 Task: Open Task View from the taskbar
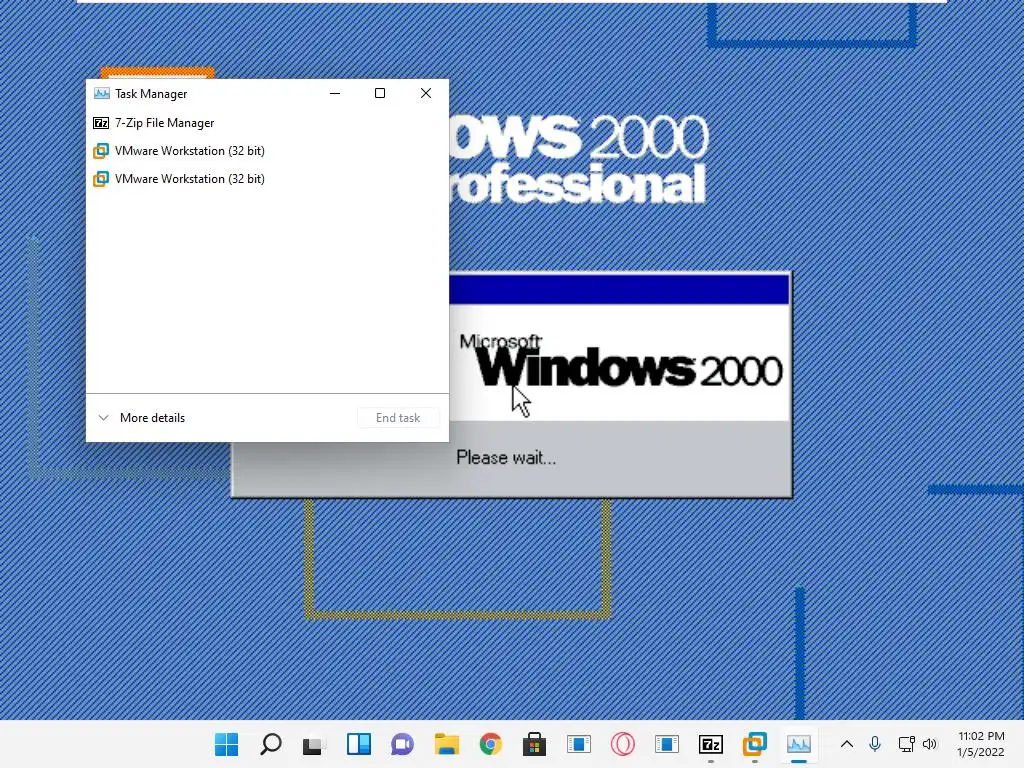[314, 744]
